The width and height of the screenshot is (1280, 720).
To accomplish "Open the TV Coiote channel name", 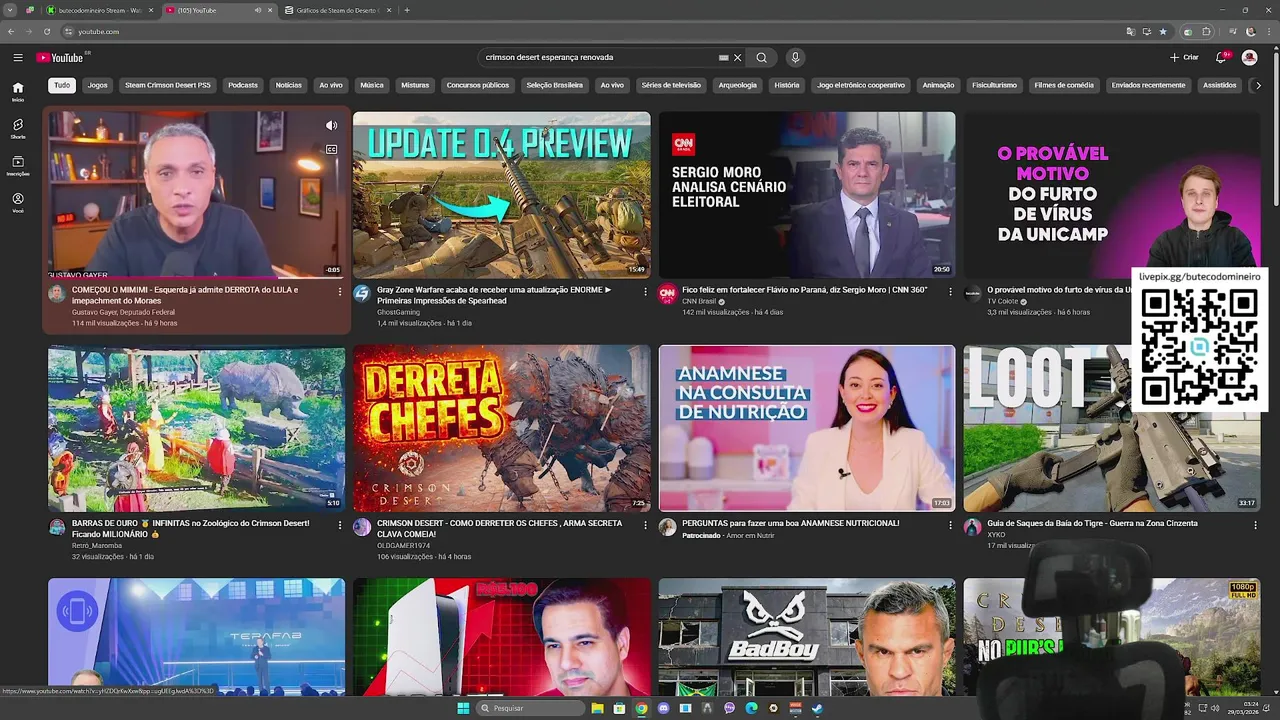I will click(1003, 301).
